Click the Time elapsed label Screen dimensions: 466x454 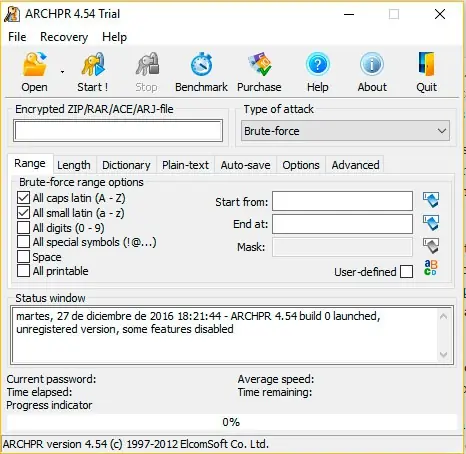(39, 392)
